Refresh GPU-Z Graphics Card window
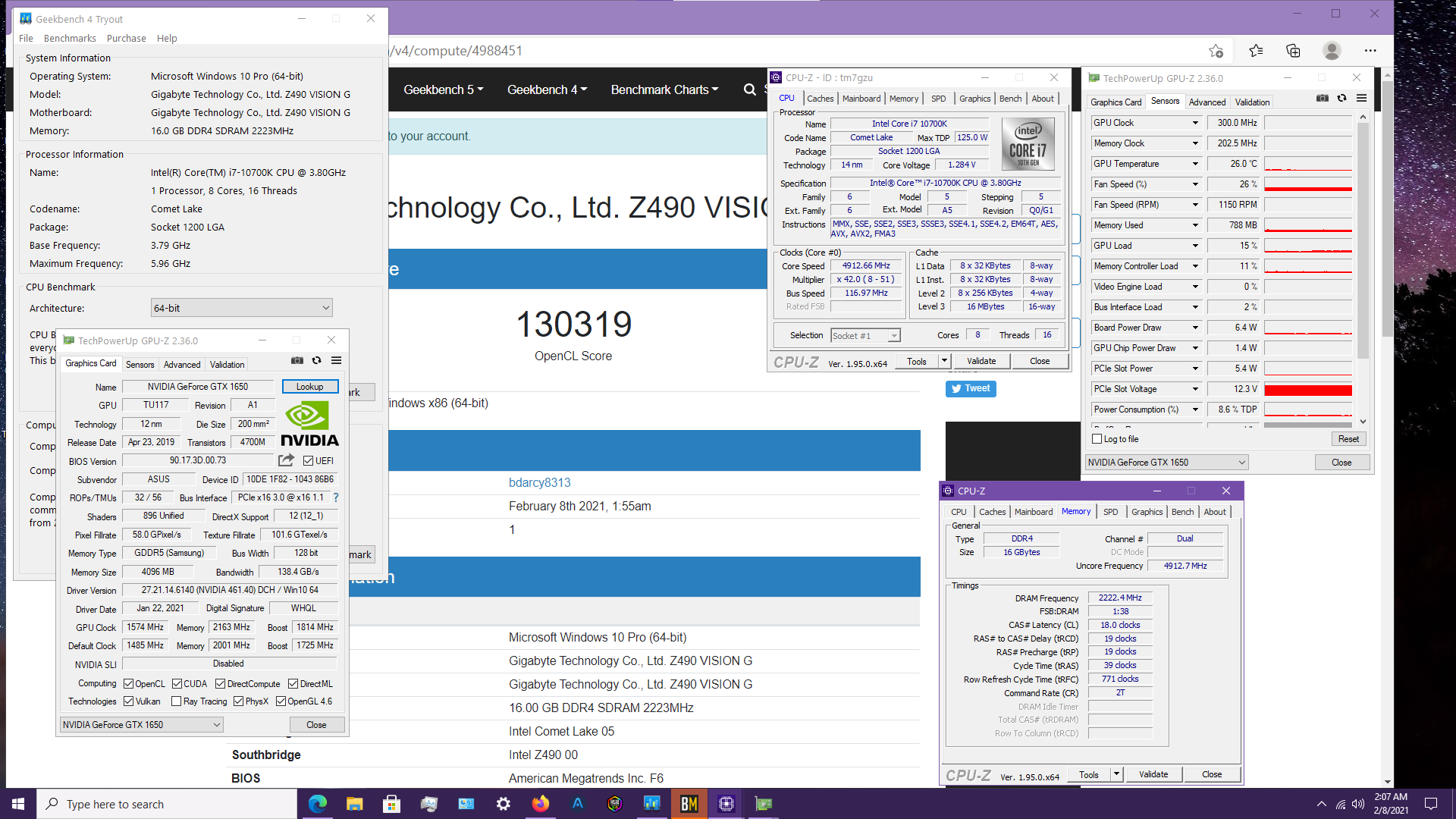Screen dimensions: 1456x819 pos(317,361)
